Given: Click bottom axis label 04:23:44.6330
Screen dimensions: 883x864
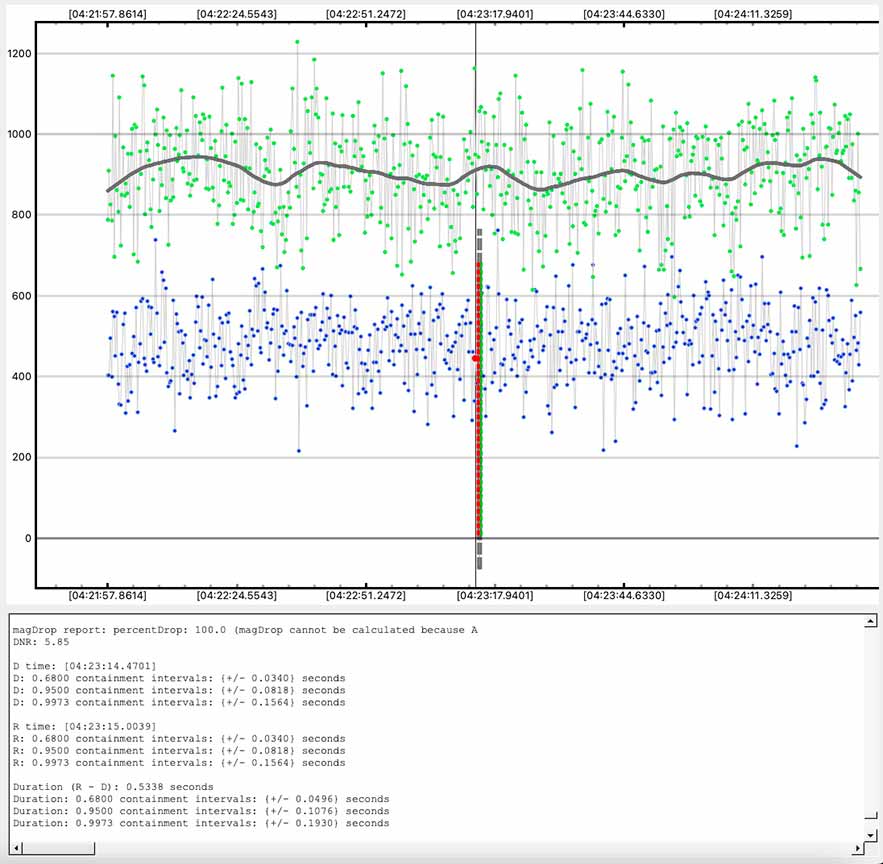Looking at the screenshot, I should 623,595.
